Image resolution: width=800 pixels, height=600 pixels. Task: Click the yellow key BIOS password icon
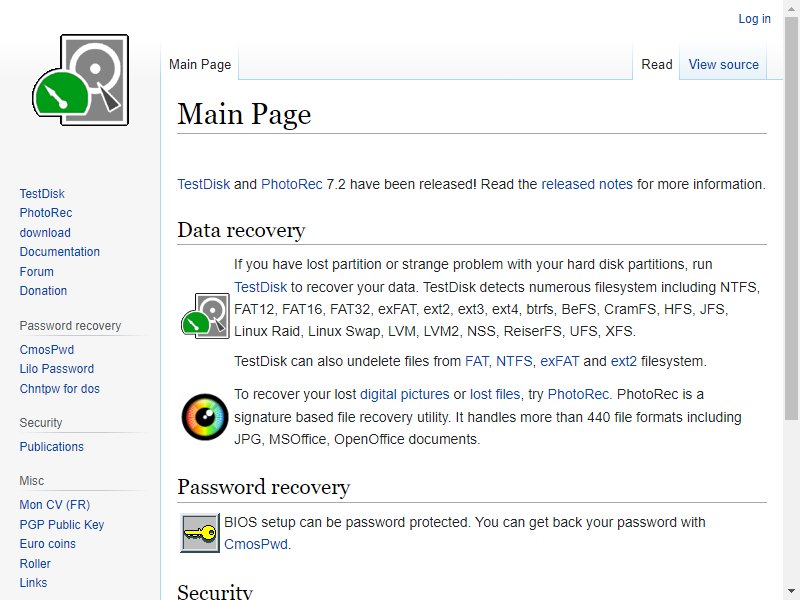pos(200,533)
